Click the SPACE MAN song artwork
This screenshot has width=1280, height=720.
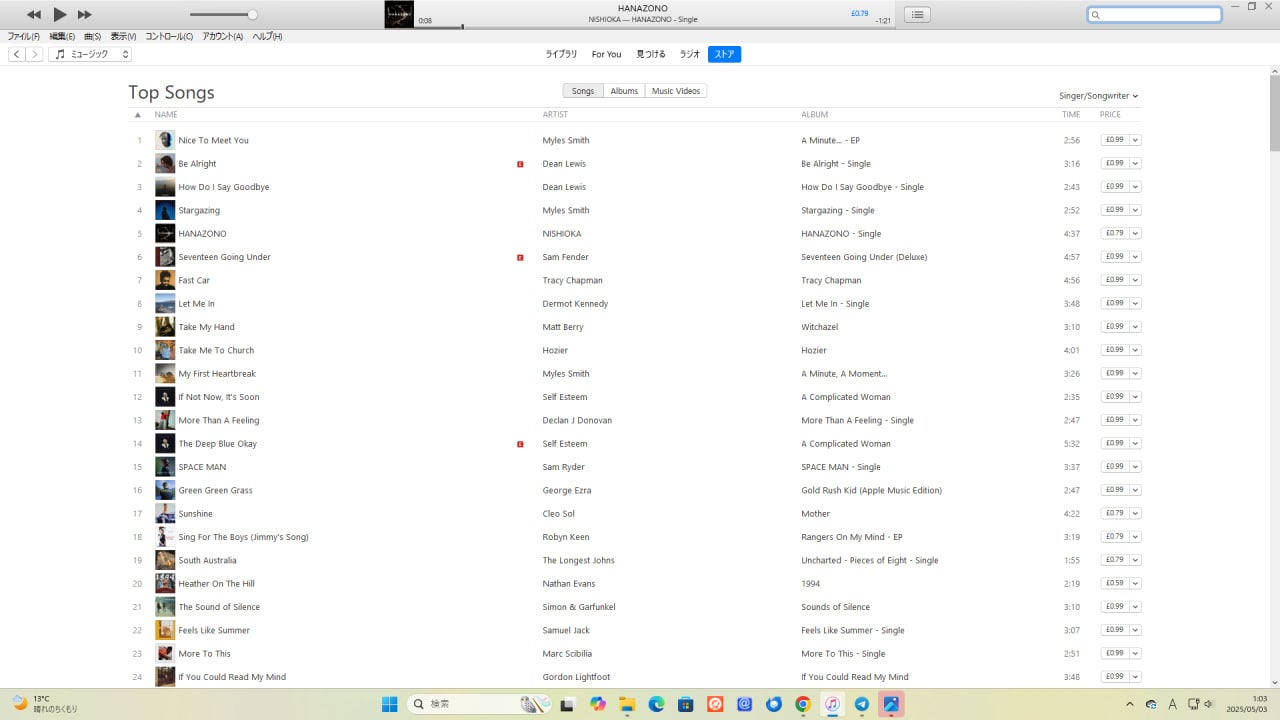pyautogui.click(x=165, y=467)
